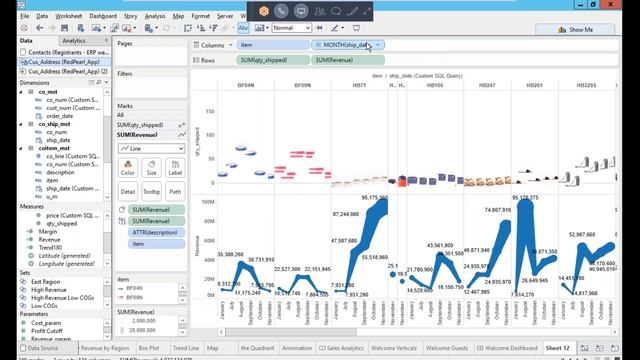The height and width of the screenshot is (360, 640).
Task: Open the Dimensions pane menu arrow
Action: [x=107, y=82]
